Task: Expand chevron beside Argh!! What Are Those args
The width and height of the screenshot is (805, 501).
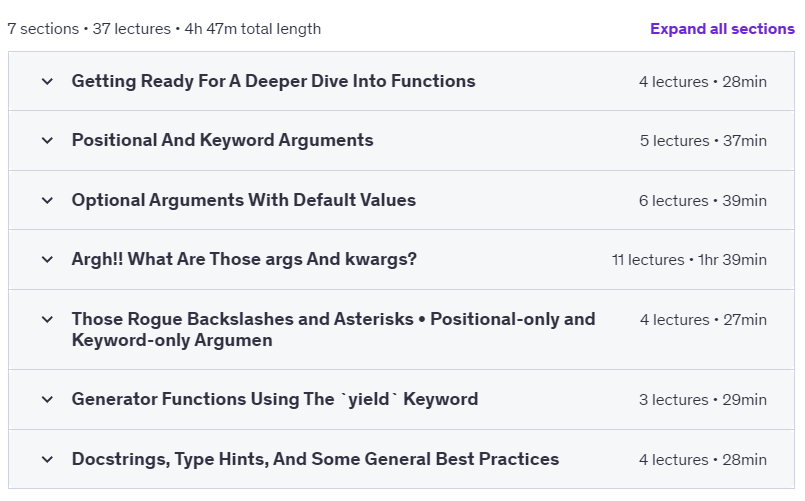Action: point(47,259)
